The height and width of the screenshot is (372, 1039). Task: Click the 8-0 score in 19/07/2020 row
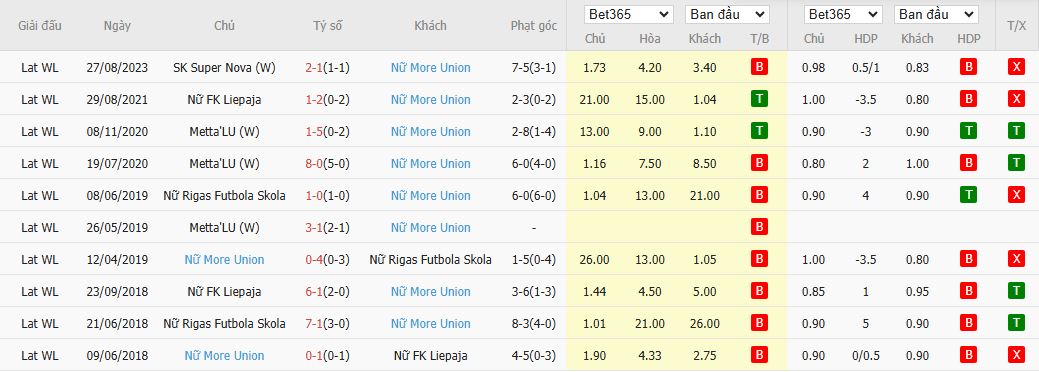click(314, 163)
